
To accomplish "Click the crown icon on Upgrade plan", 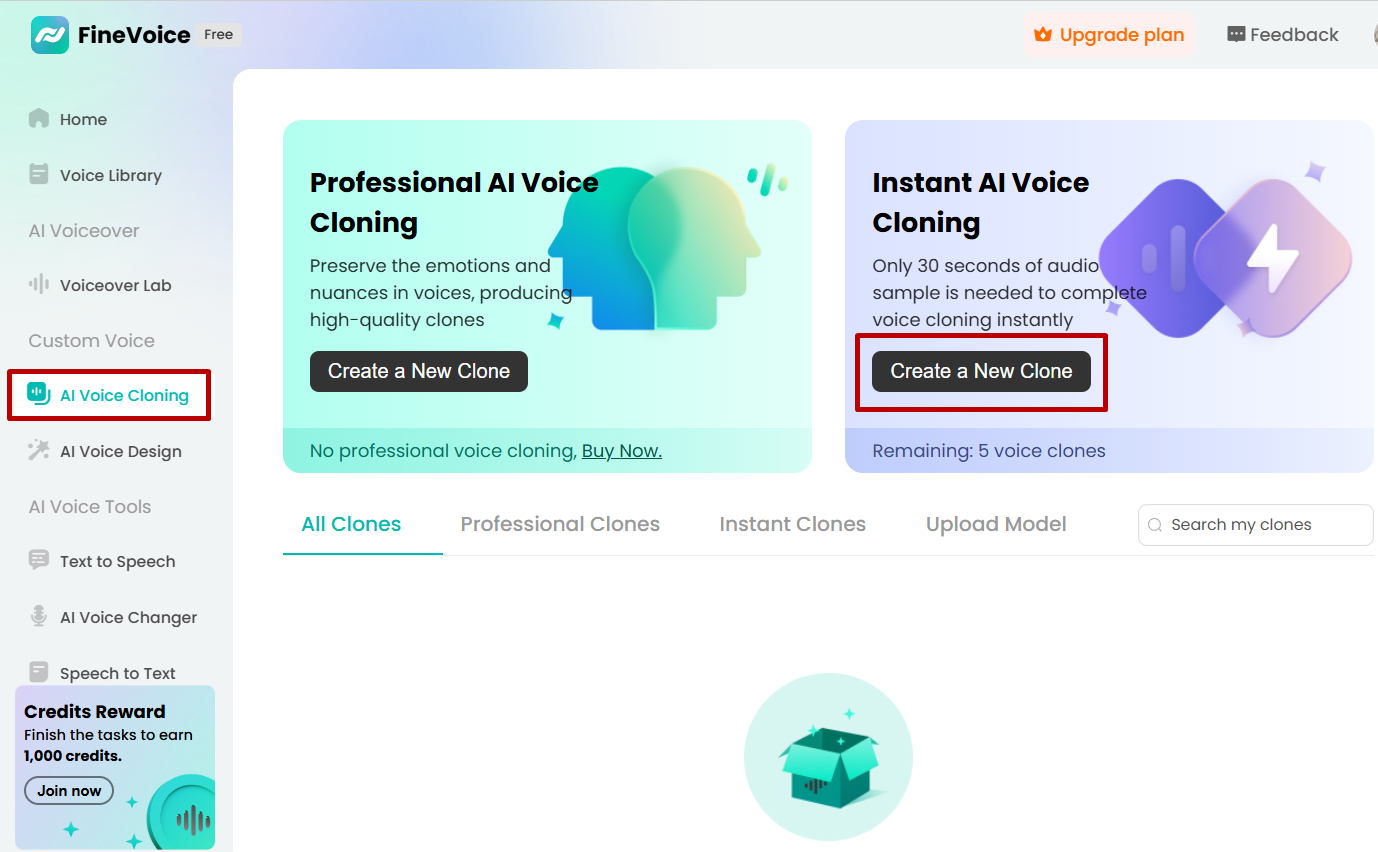I will point(1043,35).
